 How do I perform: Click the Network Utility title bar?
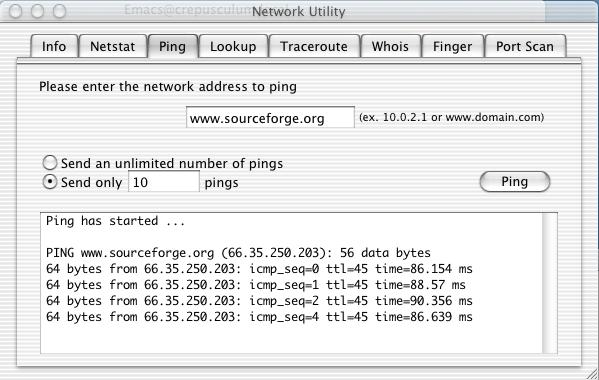point(299,11)
